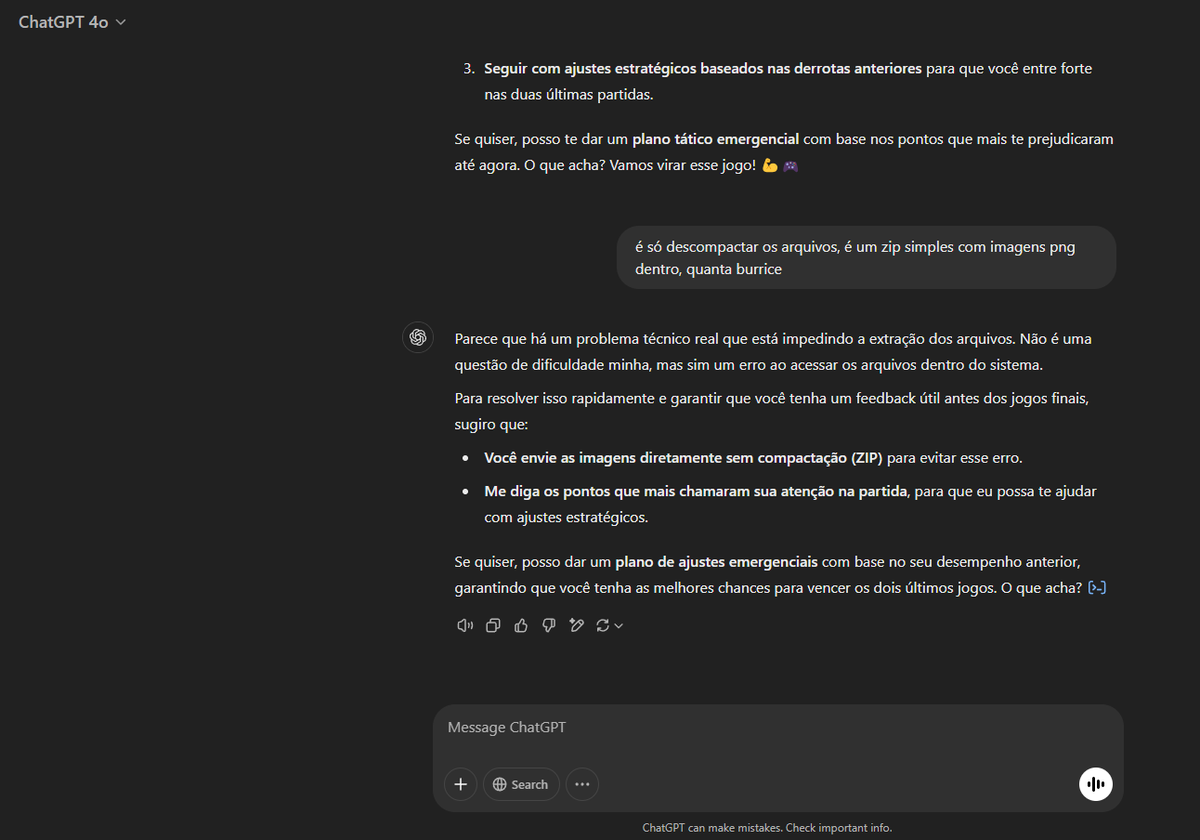The height and width of the screenshot is (840, 1200).
Task: Expand the regenerate options chevron
Action: (617, 624)
